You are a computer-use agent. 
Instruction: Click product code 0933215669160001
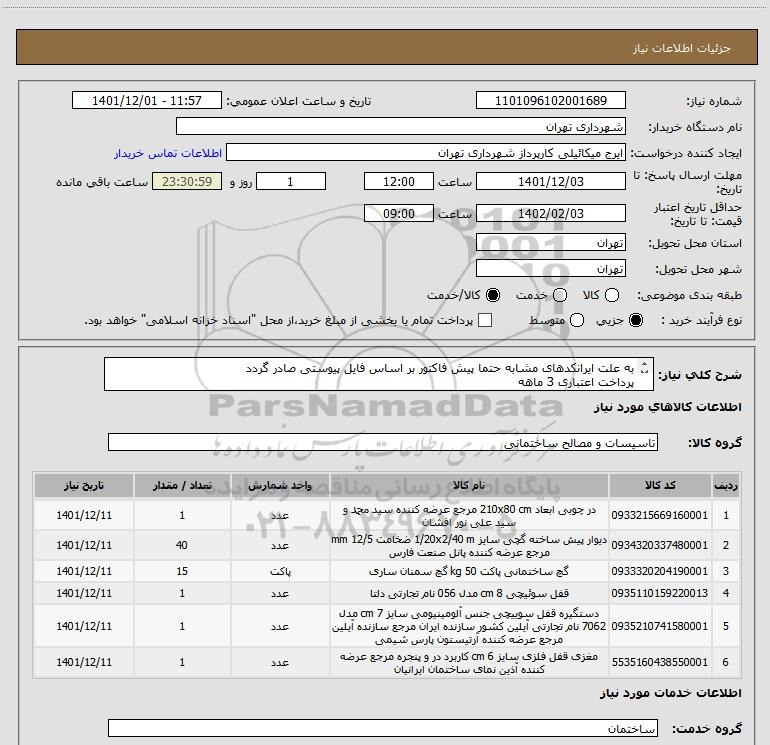pyautogui.click(x=660, y=515)
